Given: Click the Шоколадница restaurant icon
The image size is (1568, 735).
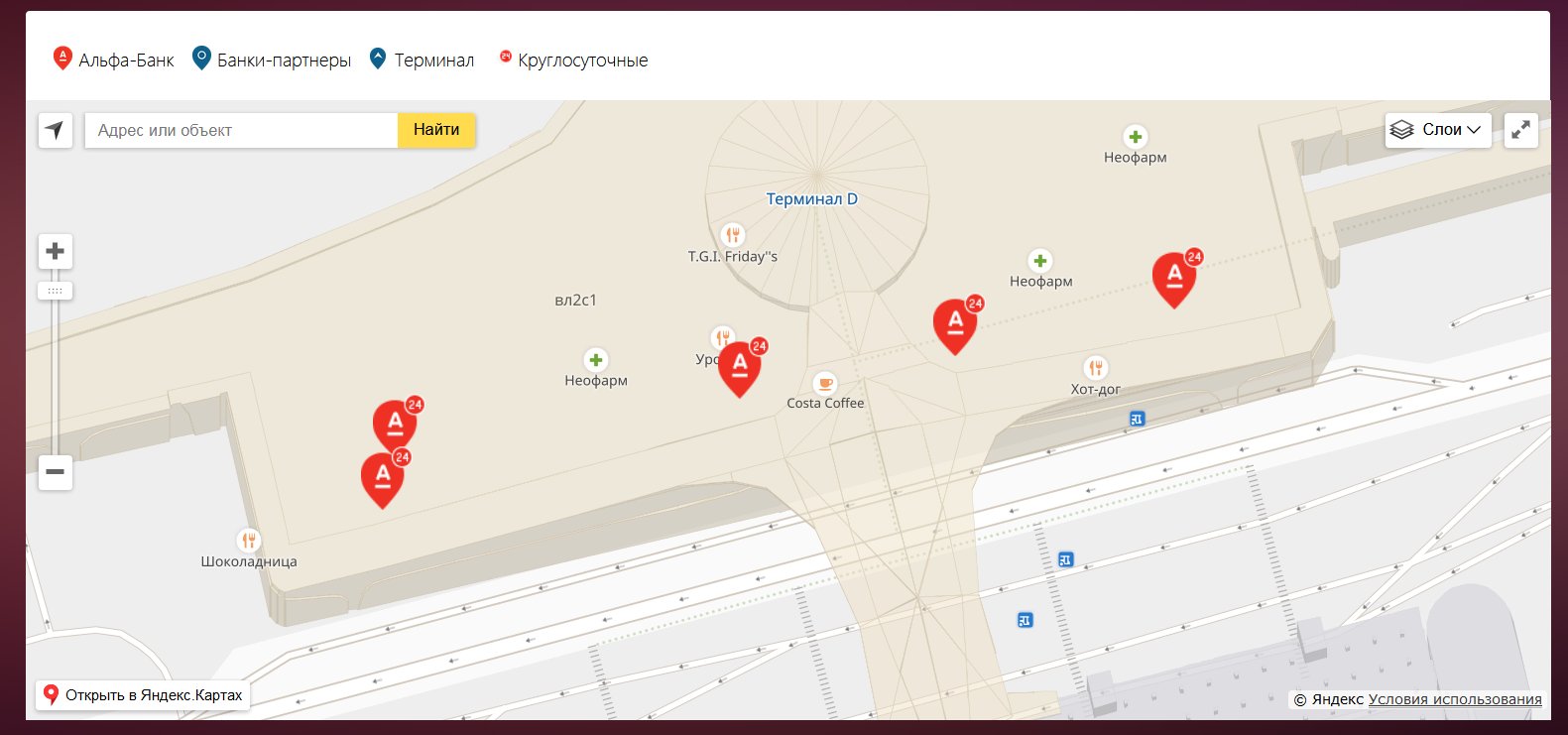Looking at the screenshot, I should click(249, 541).
